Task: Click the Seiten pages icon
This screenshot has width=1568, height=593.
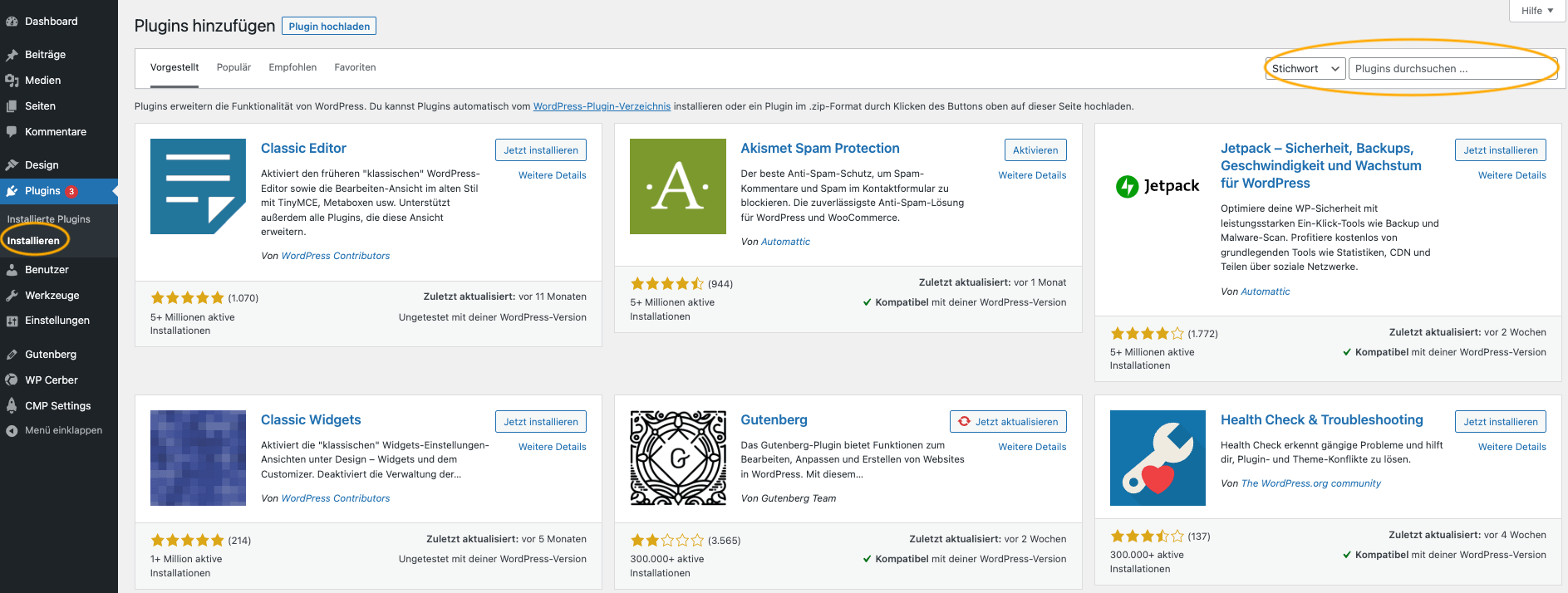Action: tap(12, 106)
